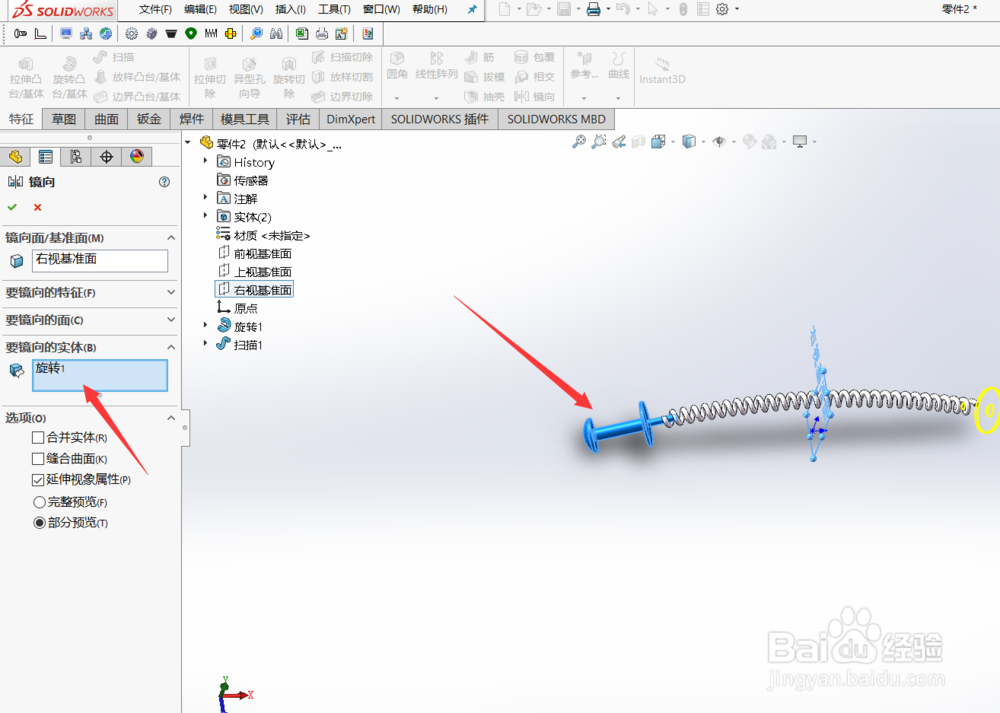Switch to the 曲面 tab
Screen dimensions: 1000x713
pos(107,119)
